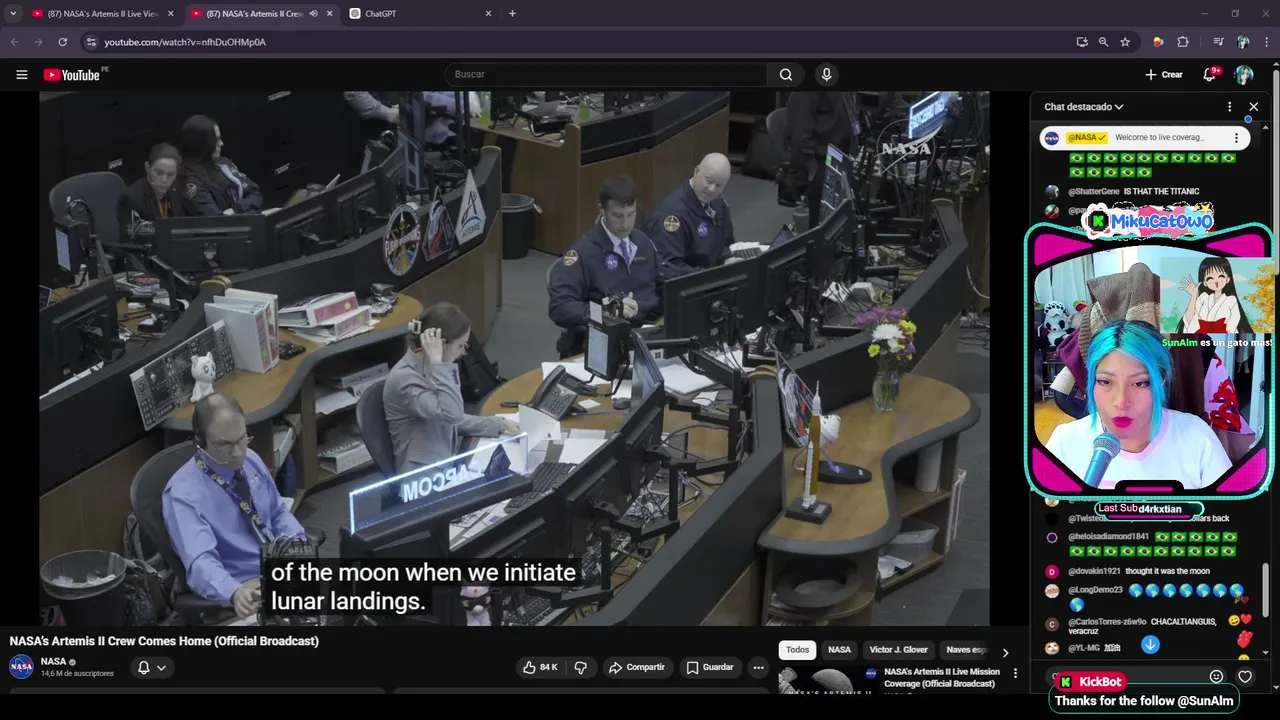Open the NASA channel avatar
1280x720 pixels.
pos(21,667)
